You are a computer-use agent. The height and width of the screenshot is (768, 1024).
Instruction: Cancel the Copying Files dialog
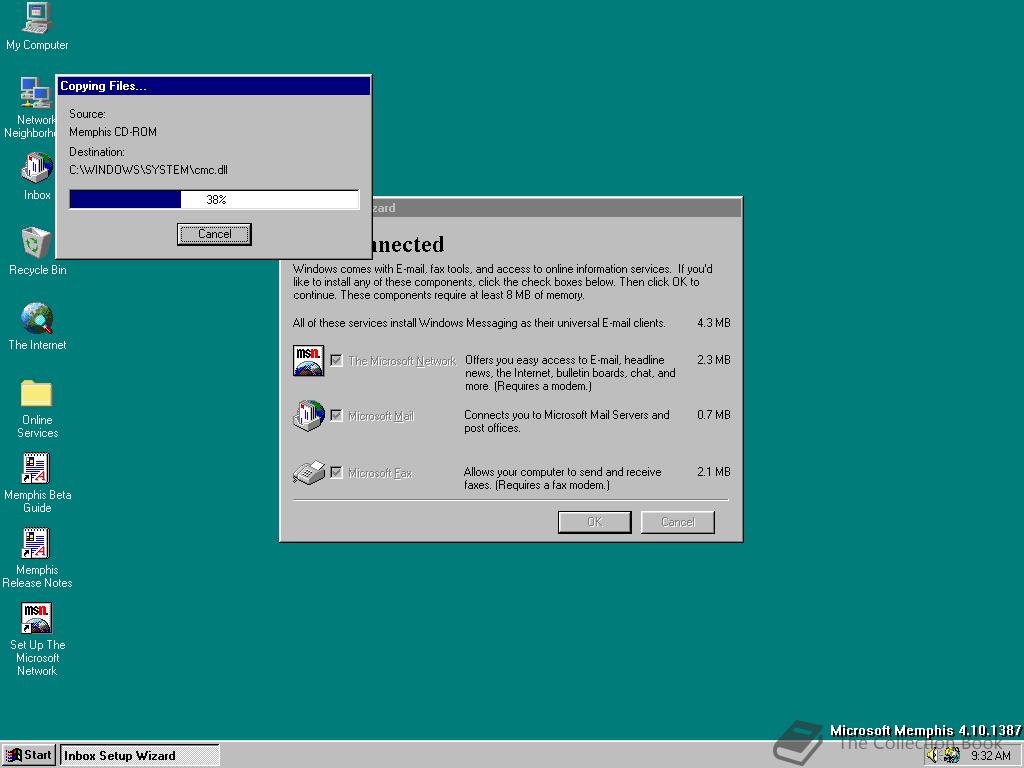click(214, 234)
